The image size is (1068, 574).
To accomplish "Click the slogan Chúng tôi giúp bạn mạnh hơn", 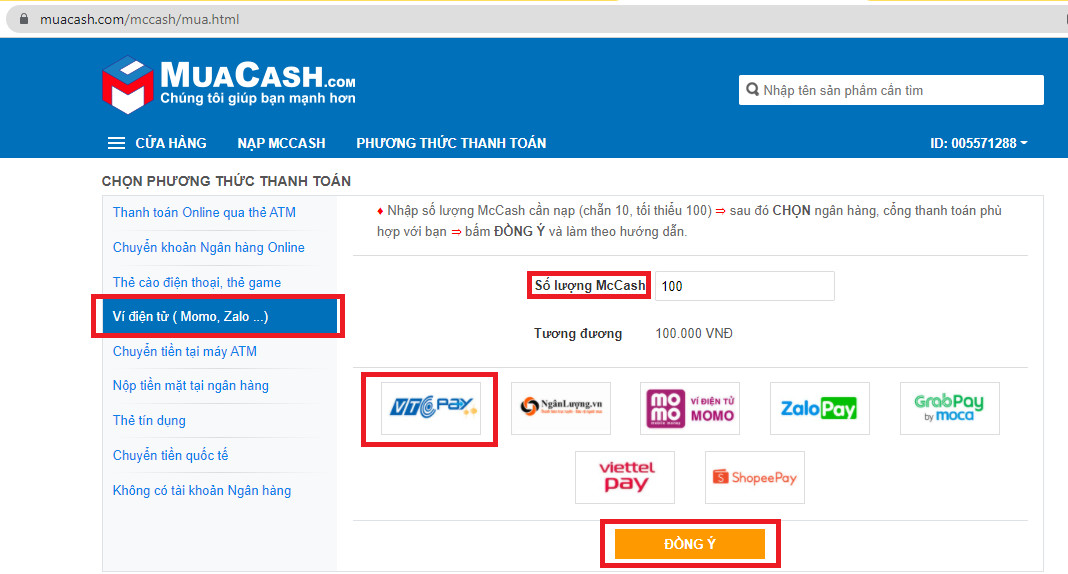I will (257, 98).
